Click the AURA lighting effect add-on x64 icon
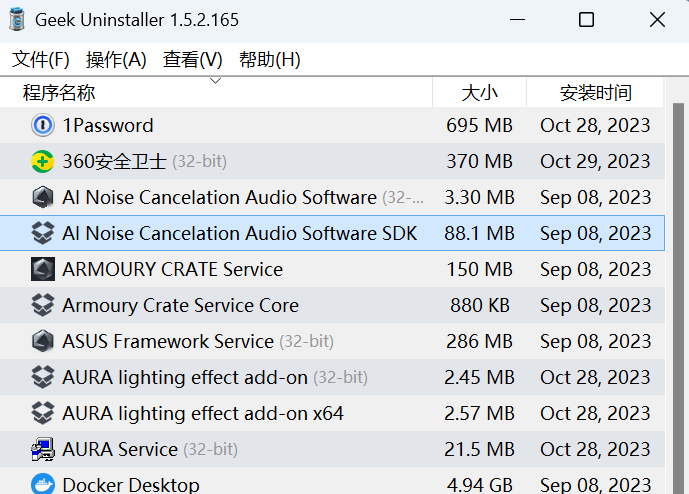 [42, 413]
